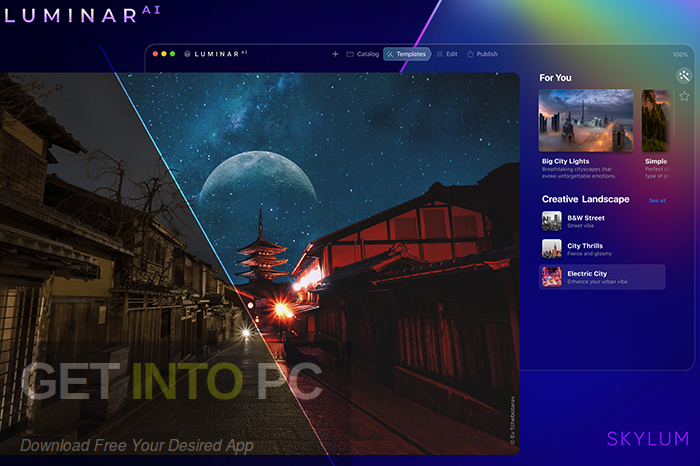
Task: Click the Electric City thumbnail icon
Action: [x=552, y=277]
